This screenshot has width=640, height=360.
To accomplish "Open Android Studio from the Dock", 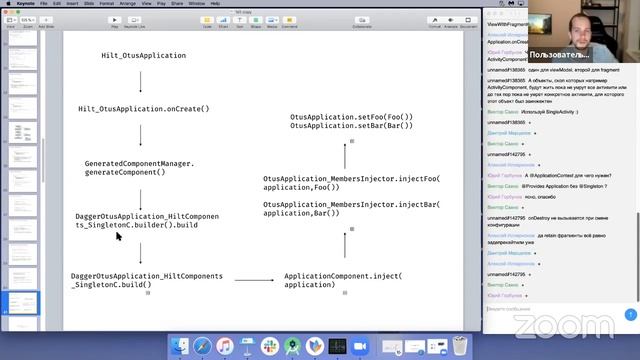I will tap(292, 346).
